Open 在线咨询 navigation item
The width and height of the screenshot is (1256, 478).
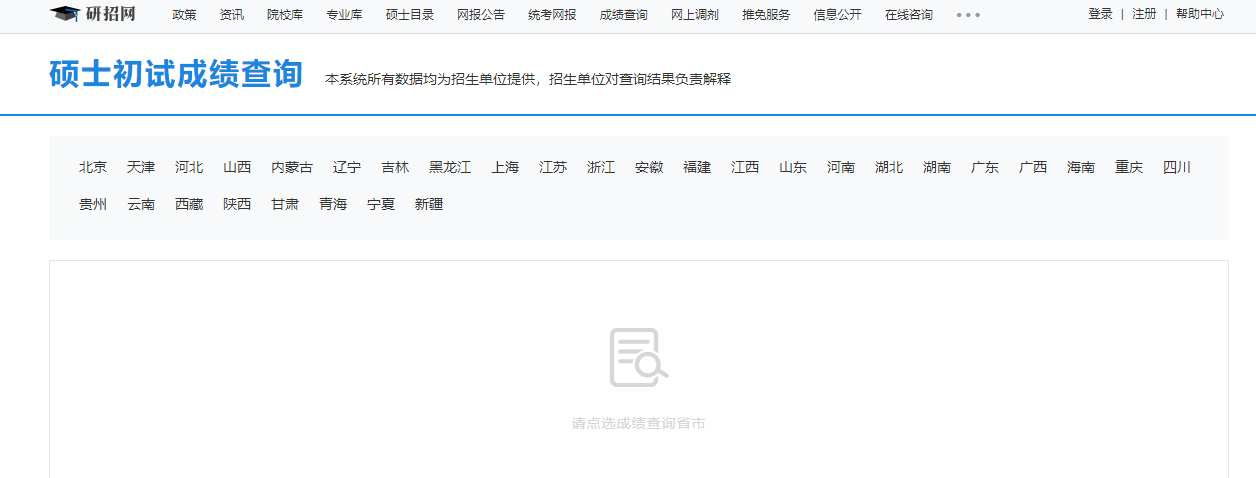pos(909,15)
